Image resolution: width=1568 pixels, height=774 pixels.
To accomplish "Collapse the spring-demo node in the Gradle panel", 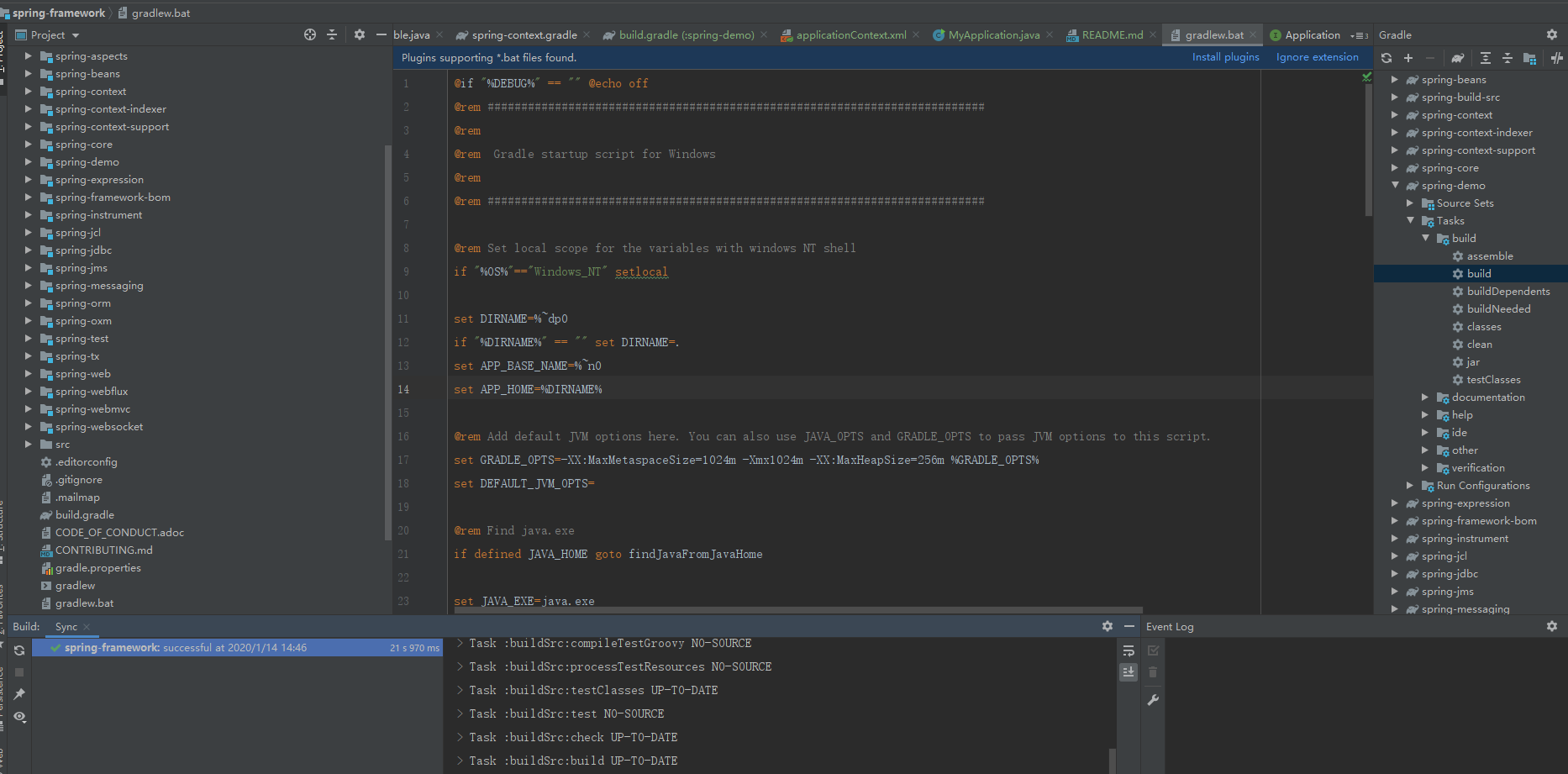I will tap(1395, 185).
